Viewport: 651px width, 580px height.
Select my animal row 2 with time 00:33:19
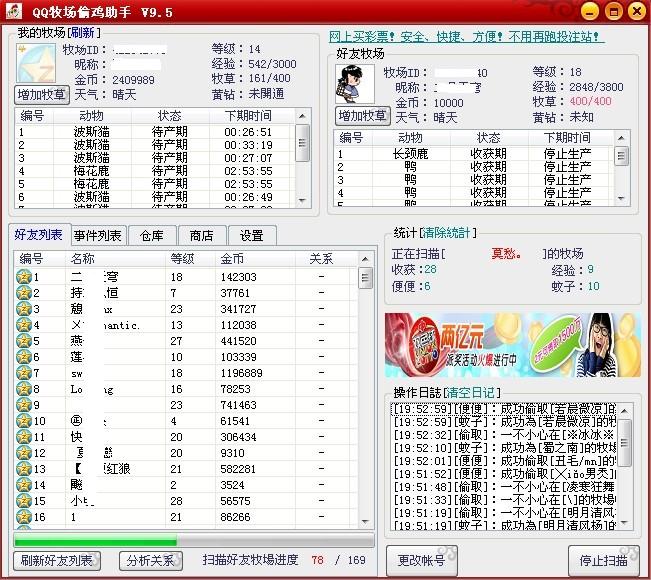click(x=154, y=145)
